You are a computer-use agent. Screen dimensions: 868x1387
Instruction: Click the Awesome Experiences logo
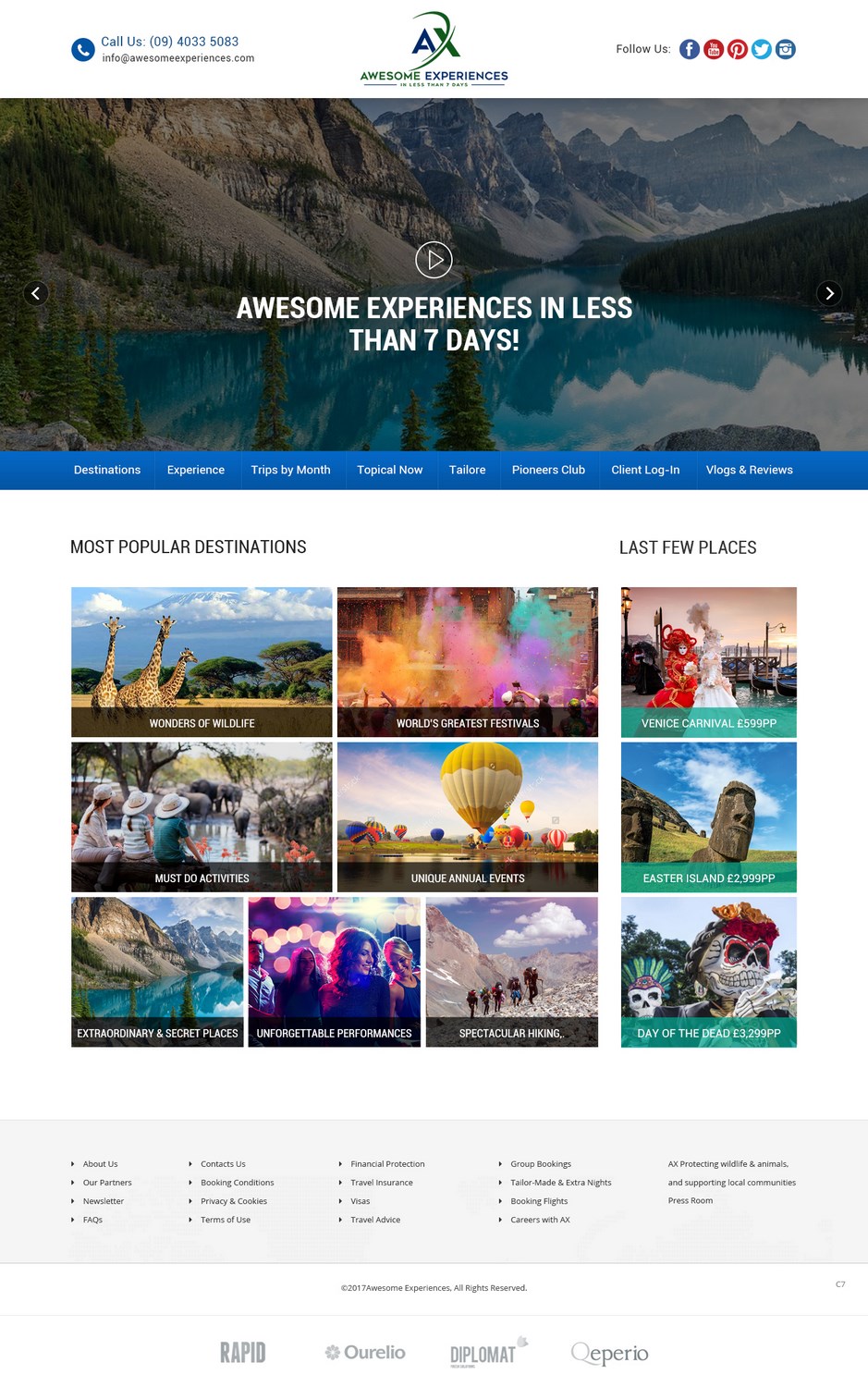pyautogui.click(x=434, y=49)
